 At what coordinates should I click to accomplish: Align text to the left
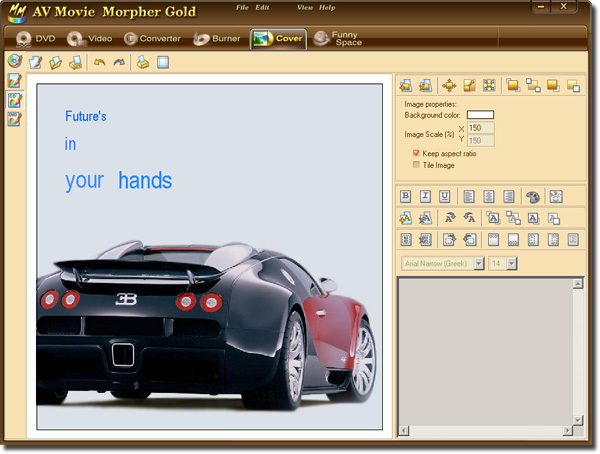tap(469, 196)
